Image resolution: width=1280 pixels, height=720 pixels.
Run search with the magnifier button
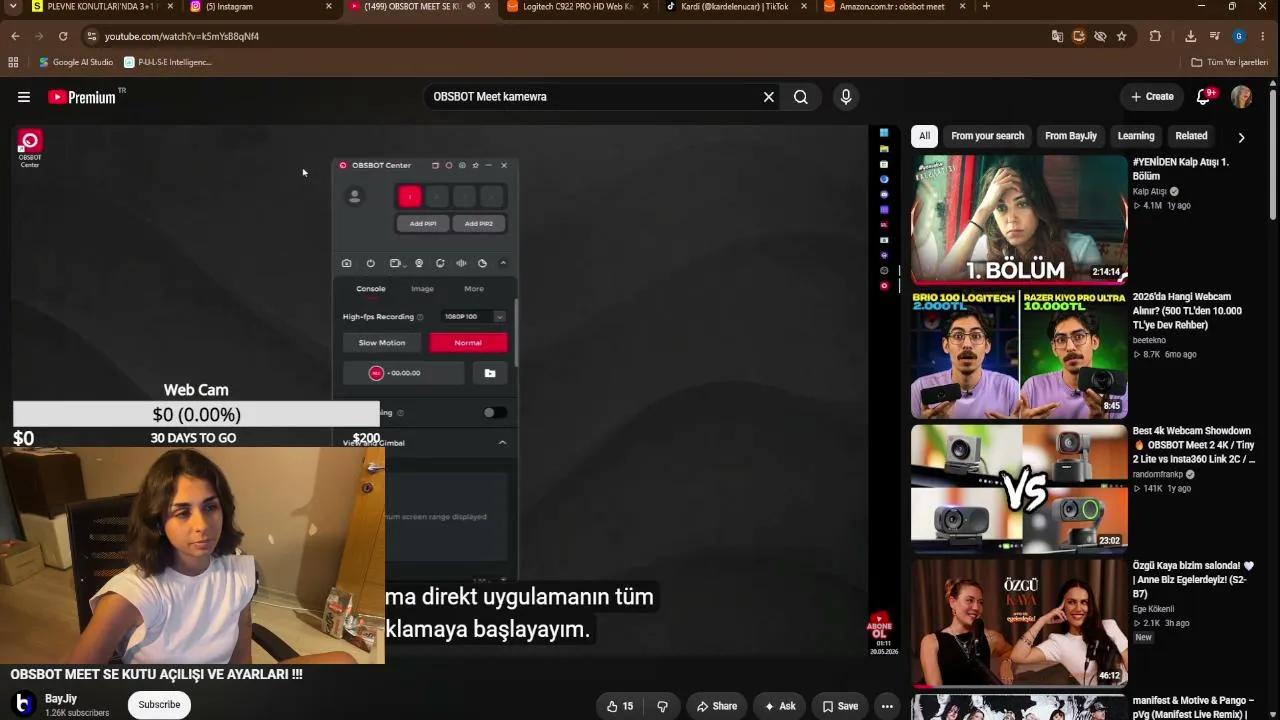(x=801, y=97)
